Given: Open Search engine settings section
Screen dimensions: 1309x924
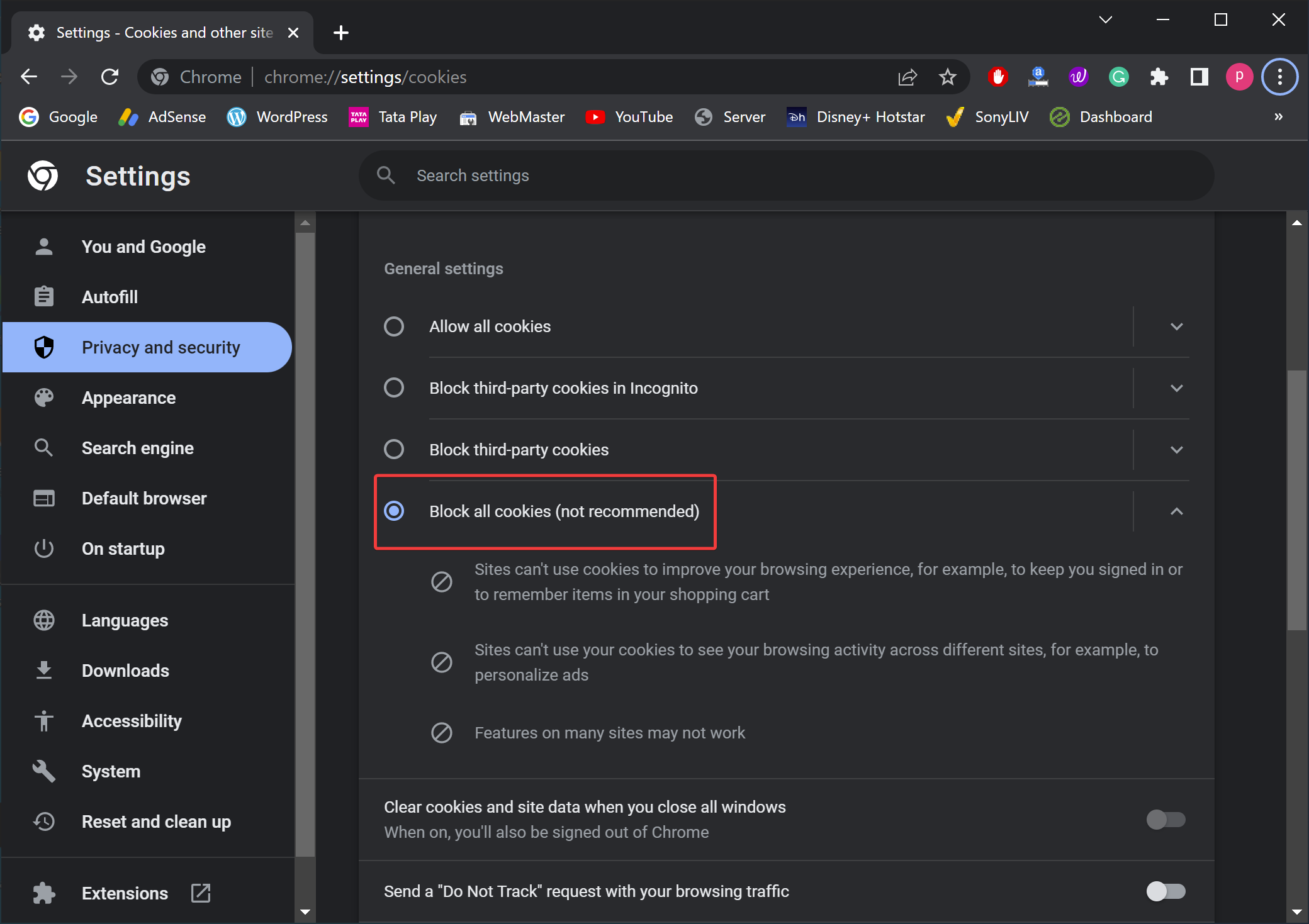Looking at the screenshot, I should (147, 448).
